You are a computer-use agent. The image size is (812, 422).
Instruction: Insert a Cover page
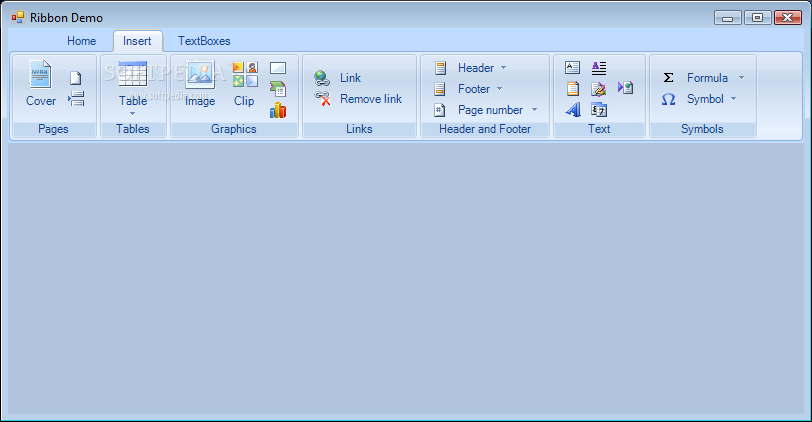pos(40,84)
